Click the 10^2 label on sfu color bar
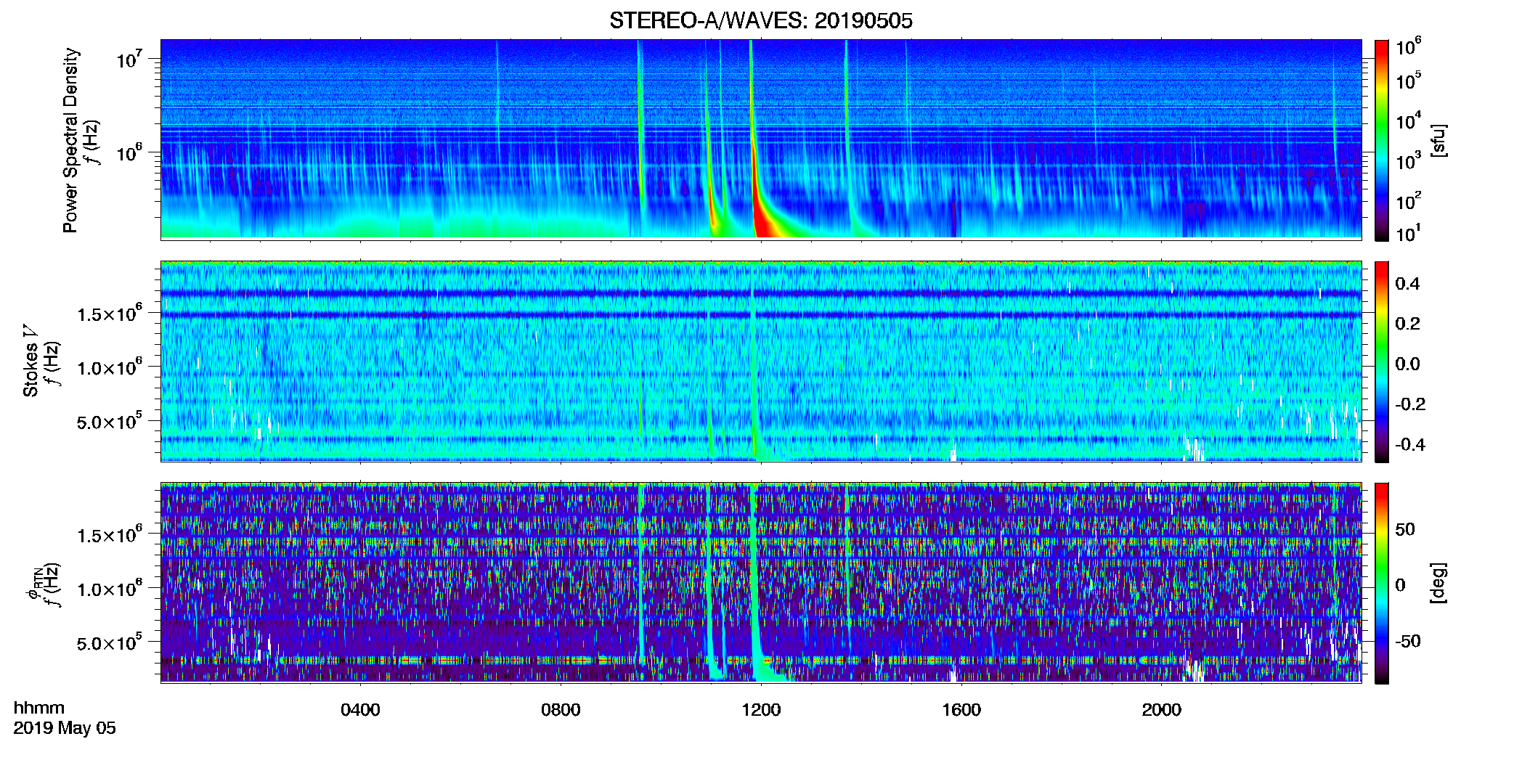Image resolution: width=1522 pixels, height=784 pixels. click(1409, 201)
